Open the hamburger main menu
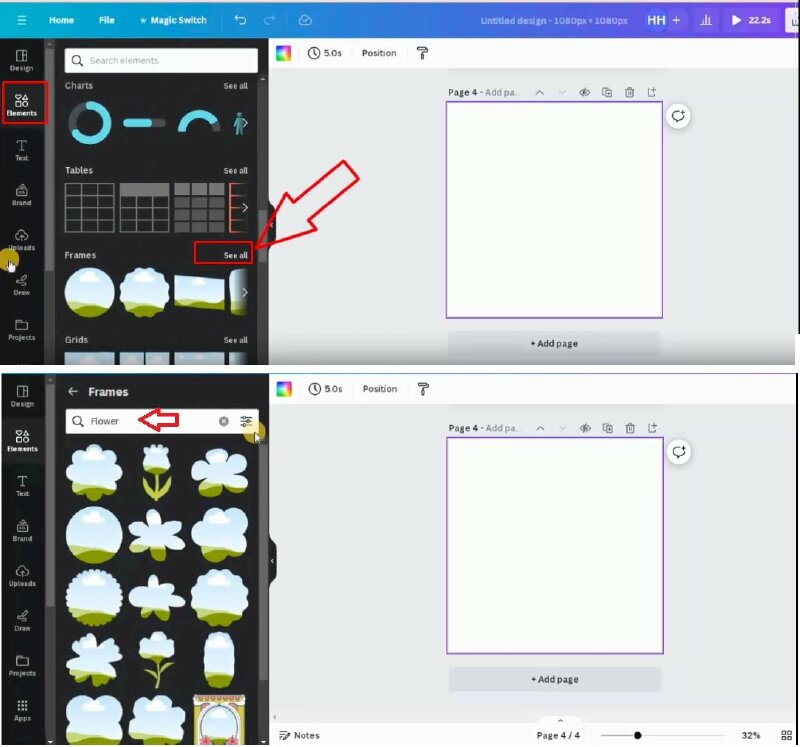The width and height of the screenshot is (800, 747). click(x=21, y=20)
